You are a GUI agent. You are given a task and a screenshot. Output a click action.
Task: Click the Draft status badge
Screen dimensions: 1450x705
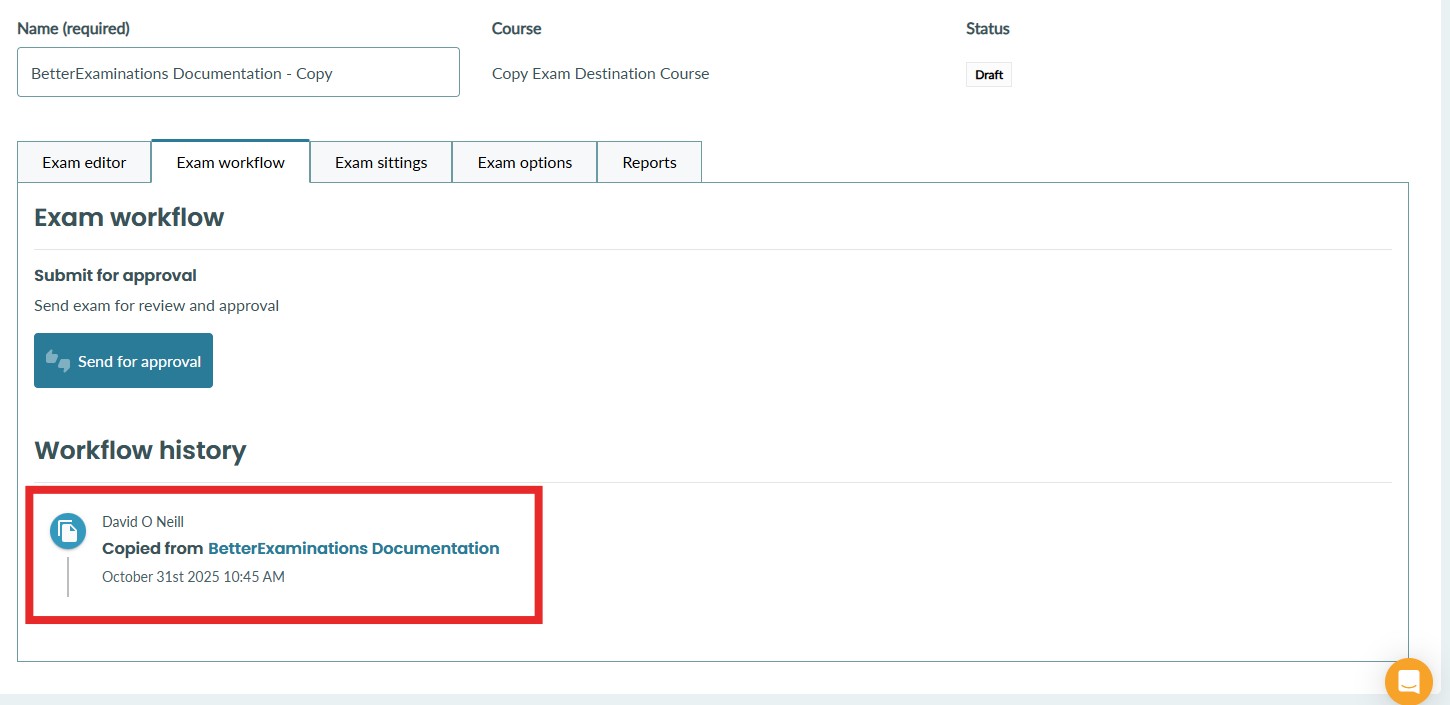[988, 75]
